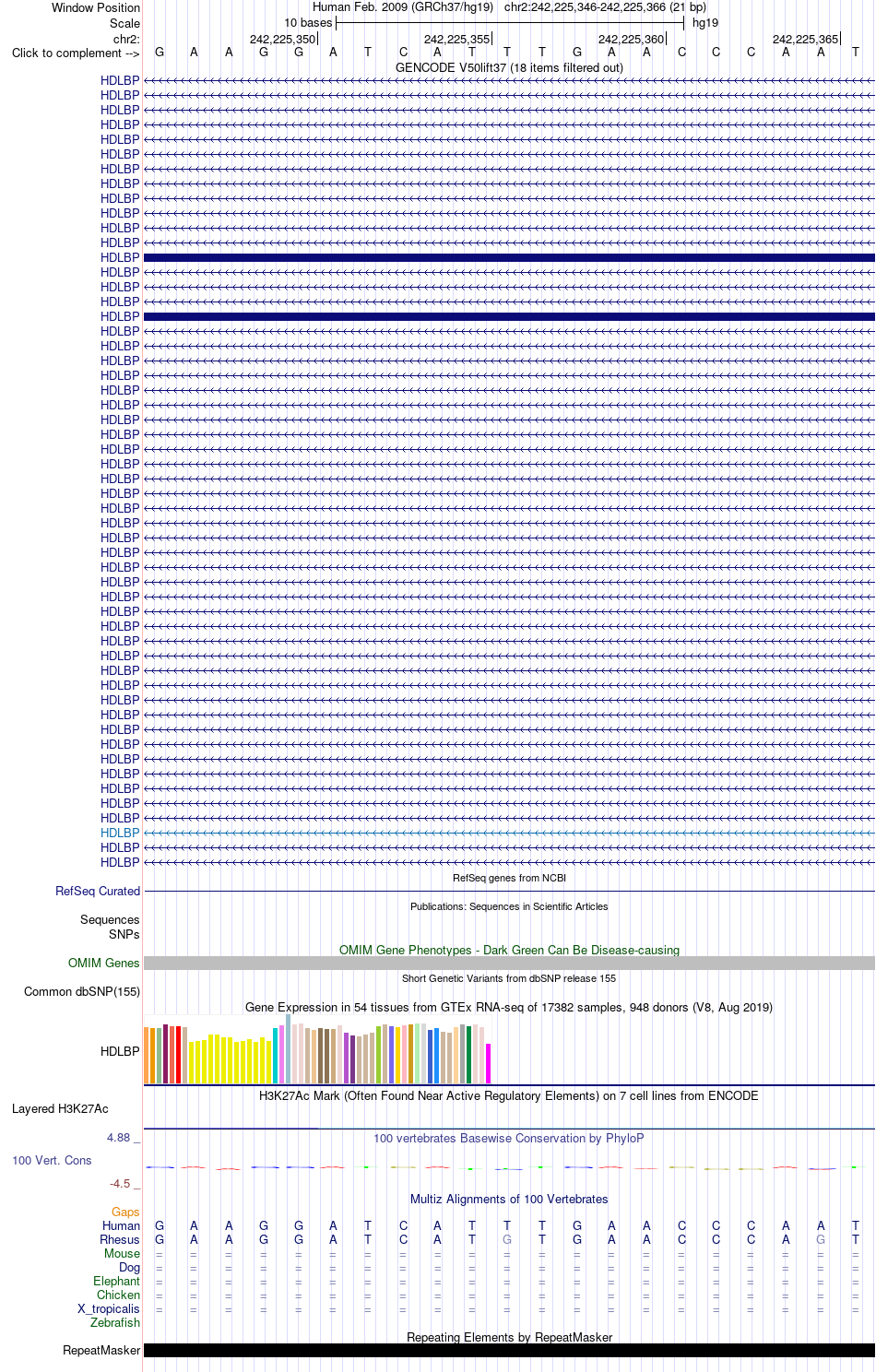Click the magenta bar in GTEx expression chart
The height and width of the screenshot is (1372, 876).
click(x=489, y=1063)
